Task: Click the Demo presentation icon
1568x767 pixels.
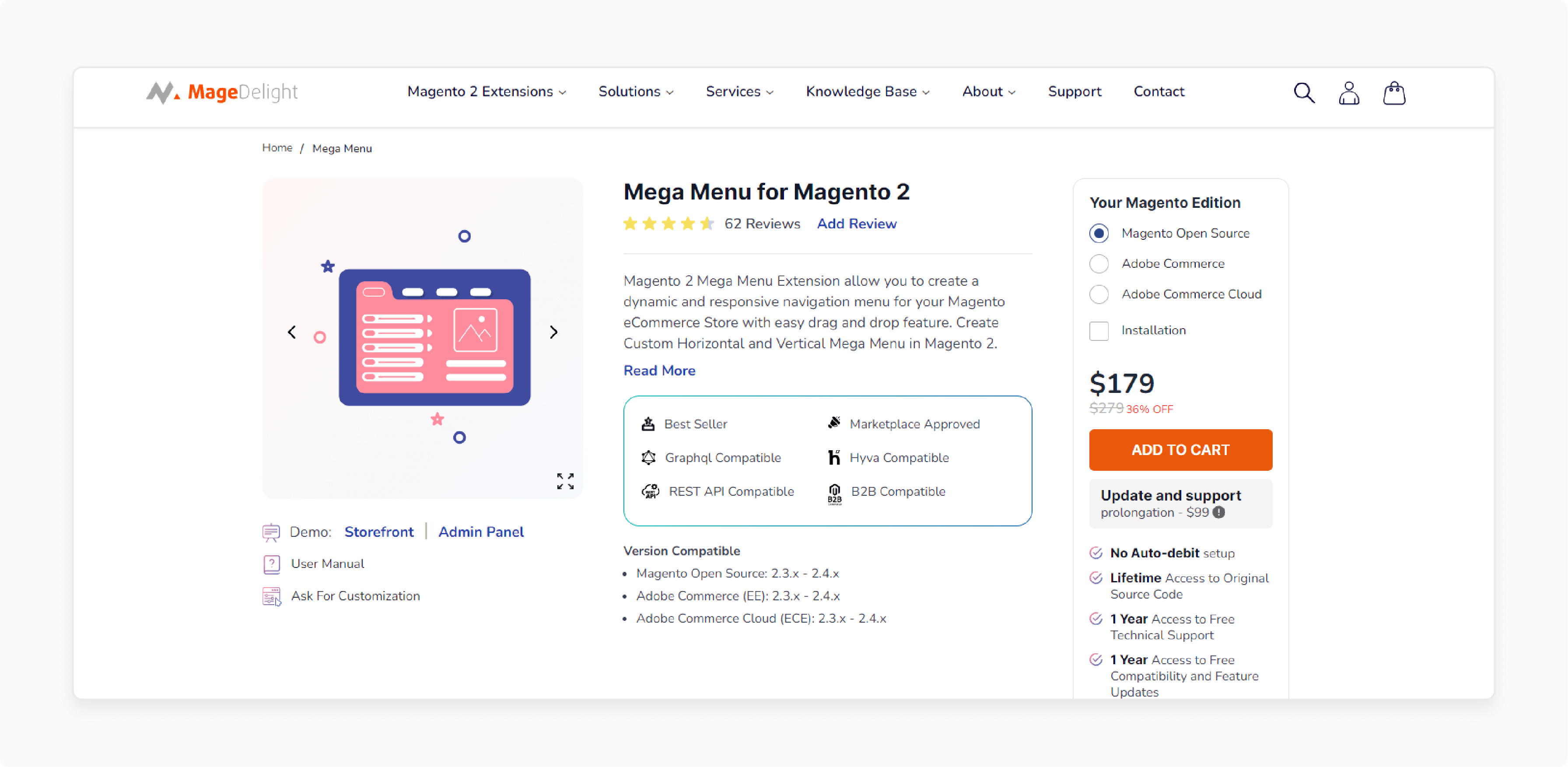Action: pyautogui.click(x=271, y=532)
